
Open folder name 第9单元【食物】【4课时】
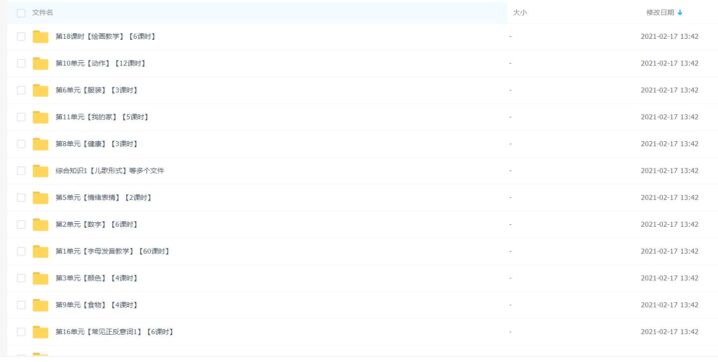[x=97, y=305]
